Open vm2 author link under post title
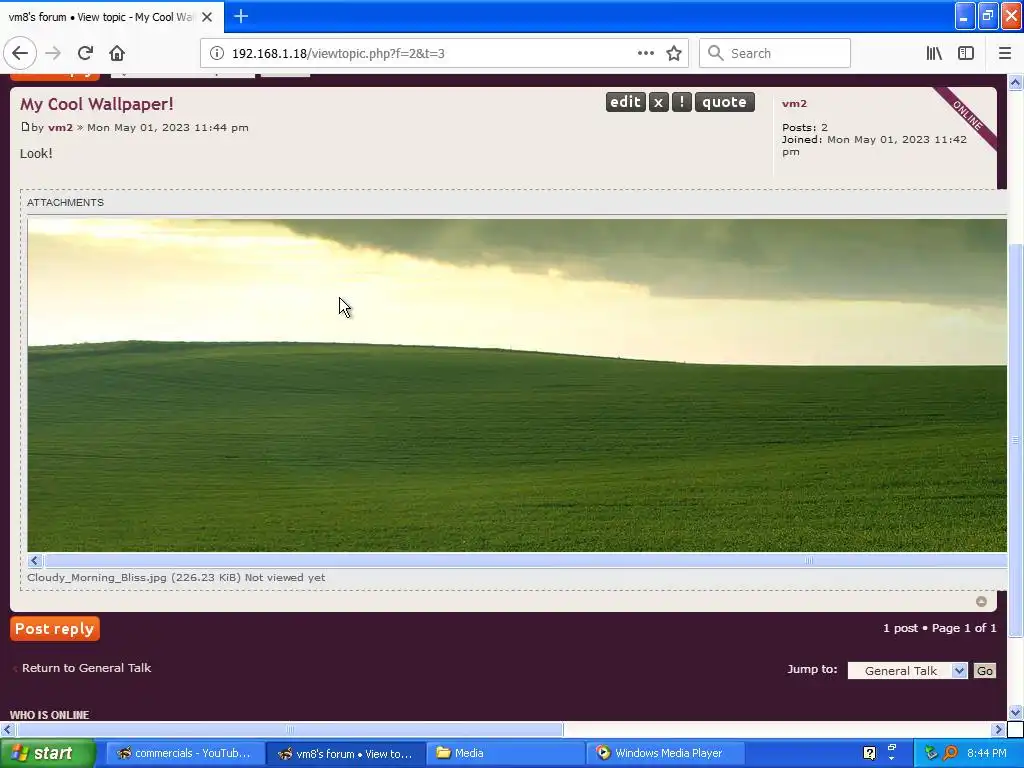The height and width of the screenshot is (768, 1024). click(x=60, y=127)
